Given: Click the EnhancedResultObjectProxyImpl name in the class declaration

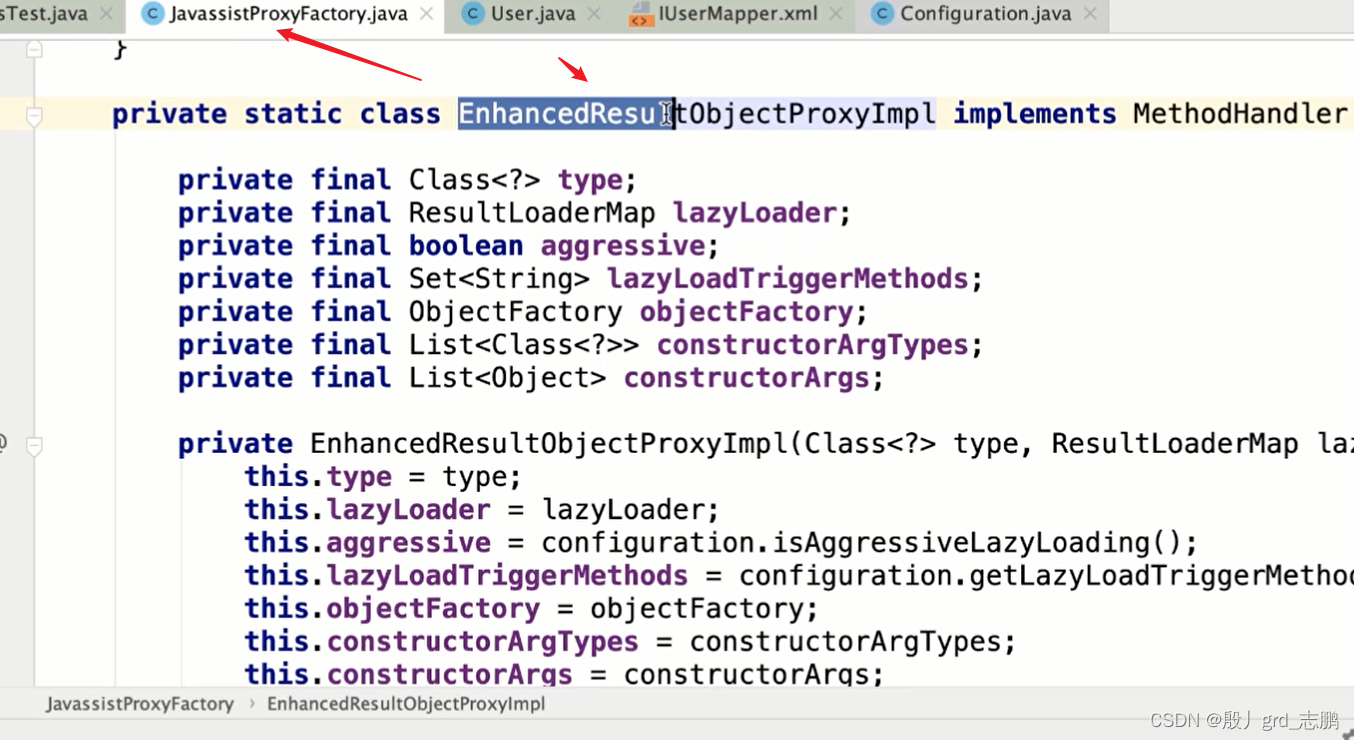Looking at the screenshot, I should coord(697,114).
